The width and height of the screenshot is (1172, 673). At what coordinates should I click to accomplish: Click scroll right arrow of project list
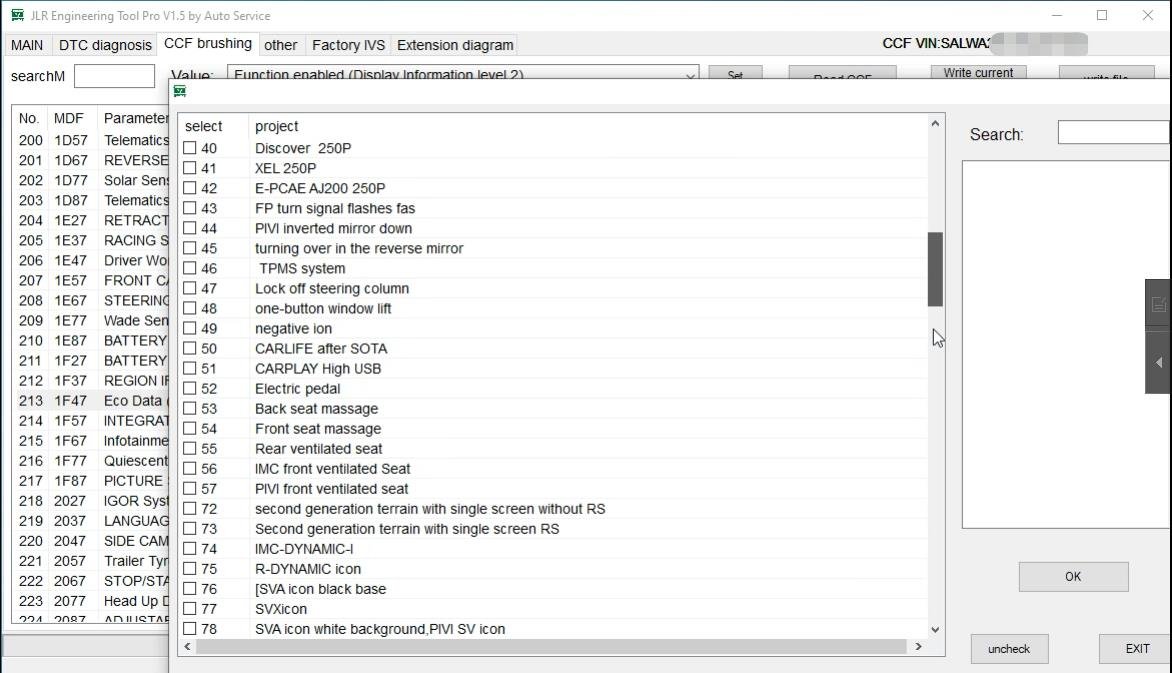click(x=918, y=647)
